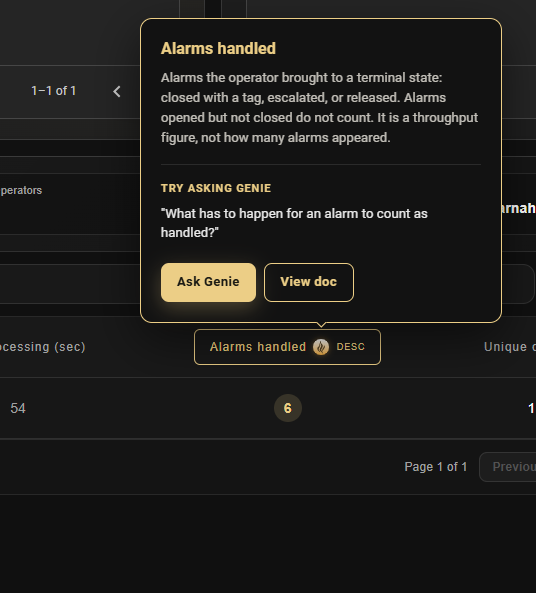Toggle the DESC sort indicator
The height and width of the screenshot is (593, 536).
coord(351,347)
